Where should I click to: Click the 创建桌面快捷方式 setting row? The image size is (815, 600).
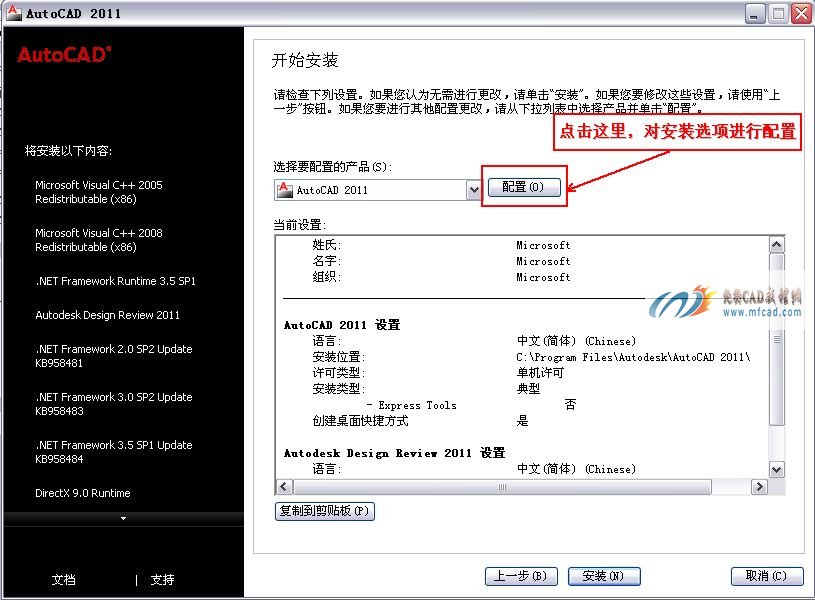(420, 421)
